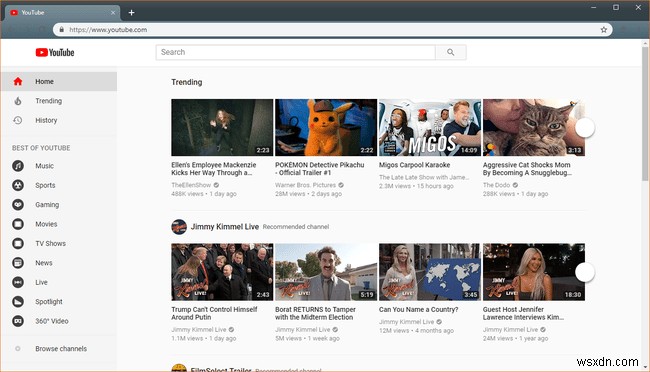The width and height of the screenshot is (650, 372).
Task: Click title POKÉMON Detective Pikachu Official Trailer
Action: pyautogui.click(x=320, y=169)
